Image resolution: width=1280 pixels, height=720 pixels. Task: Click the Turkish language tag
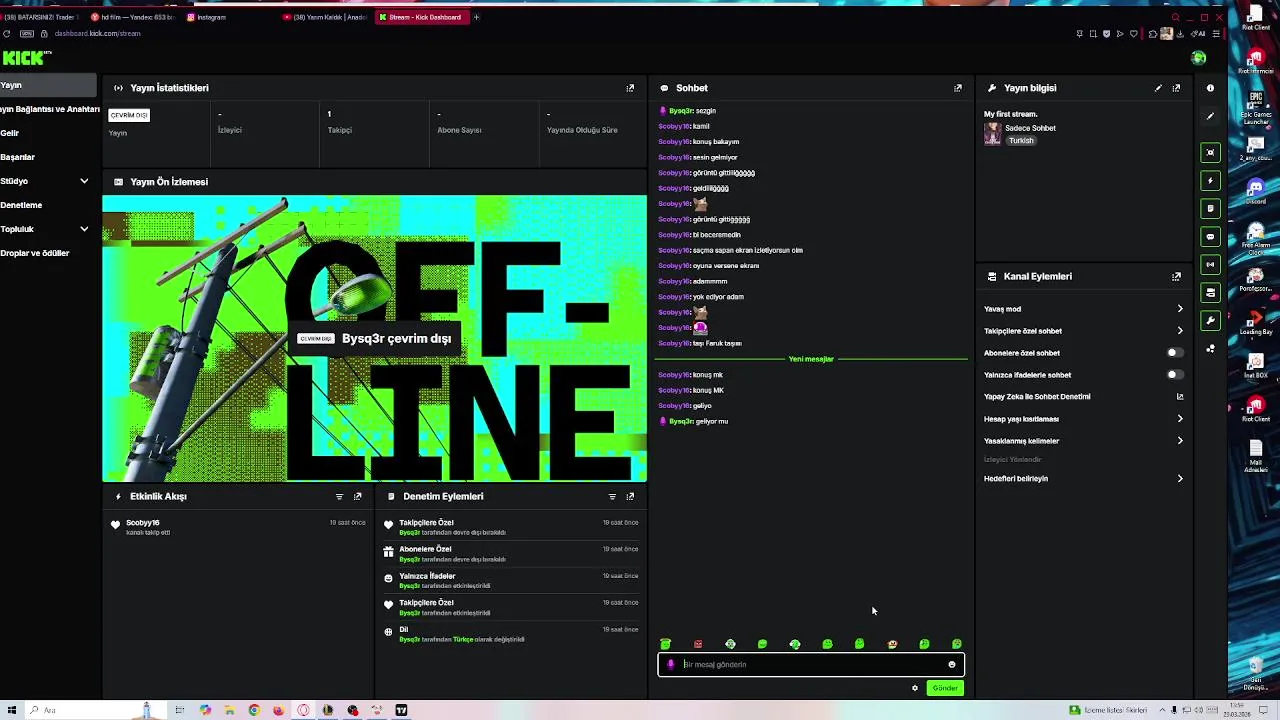click(1021, 141)
